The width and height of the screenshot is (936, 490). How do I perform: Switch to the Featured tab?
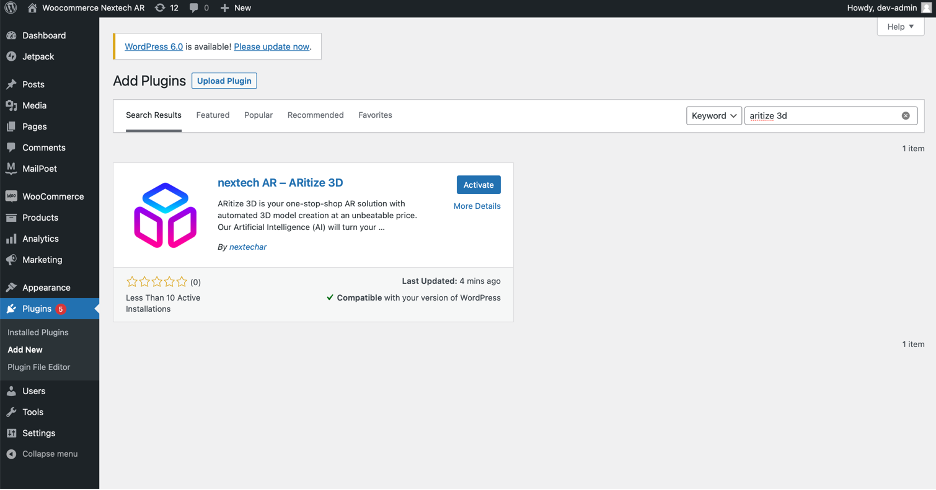[x=213, y=115]
